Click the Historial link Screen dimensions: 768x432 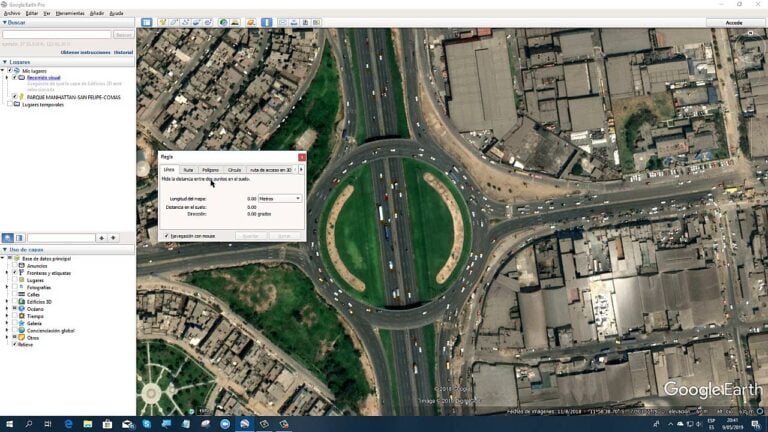123,52
